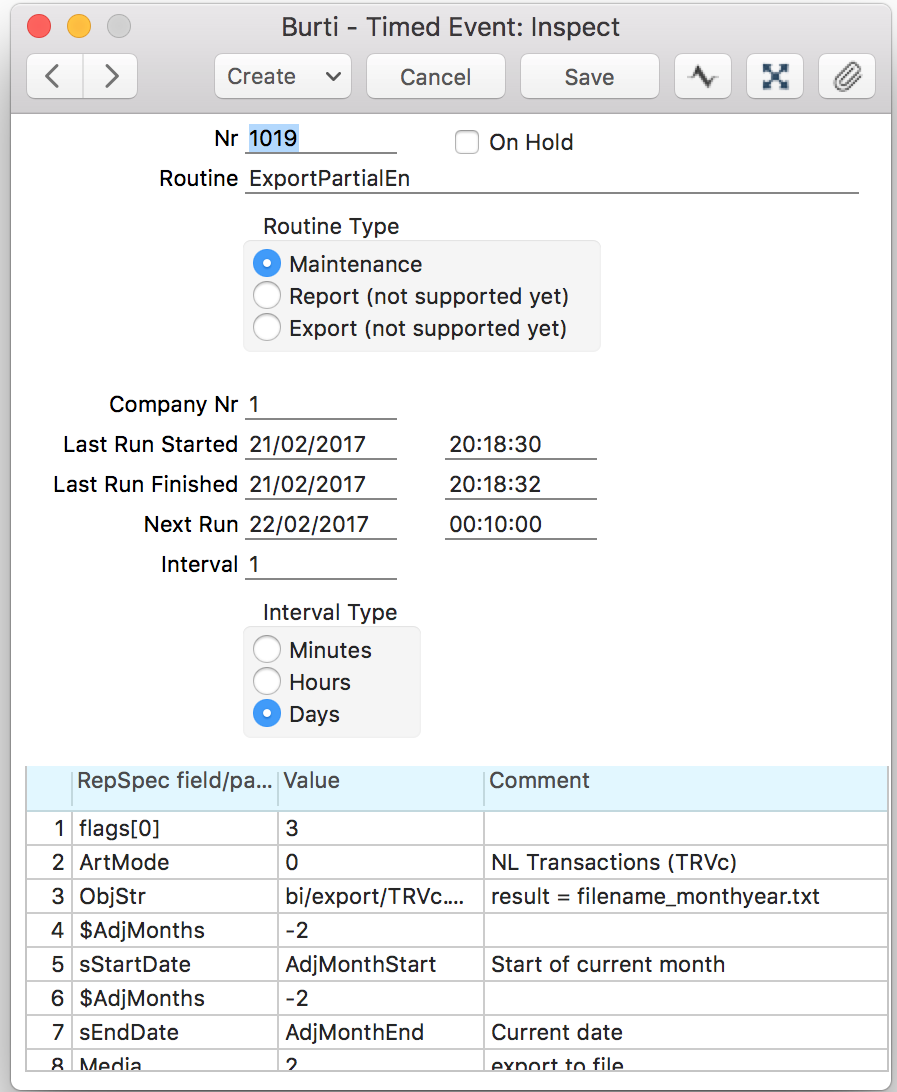Click the Next Run date field

point(320,524)
